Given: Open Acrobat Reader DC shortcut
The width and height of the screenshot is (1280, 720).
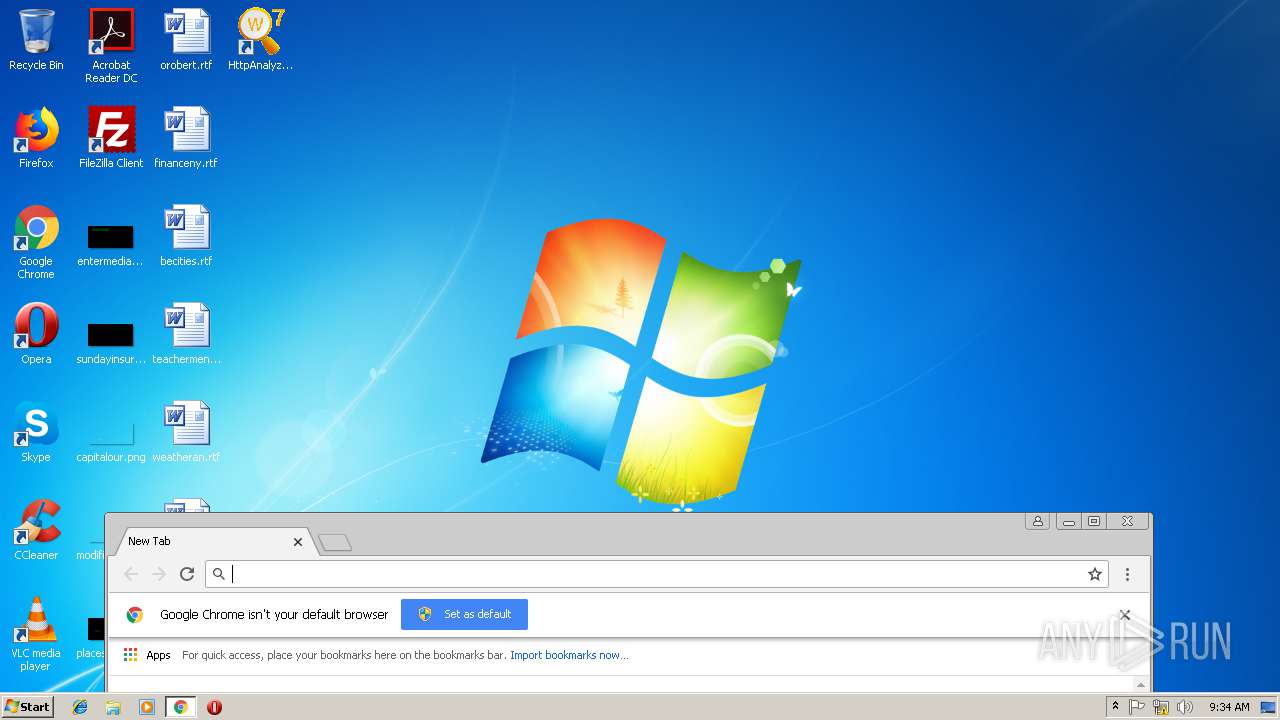Looking at the screenshot, I should [x=111, y=46].
